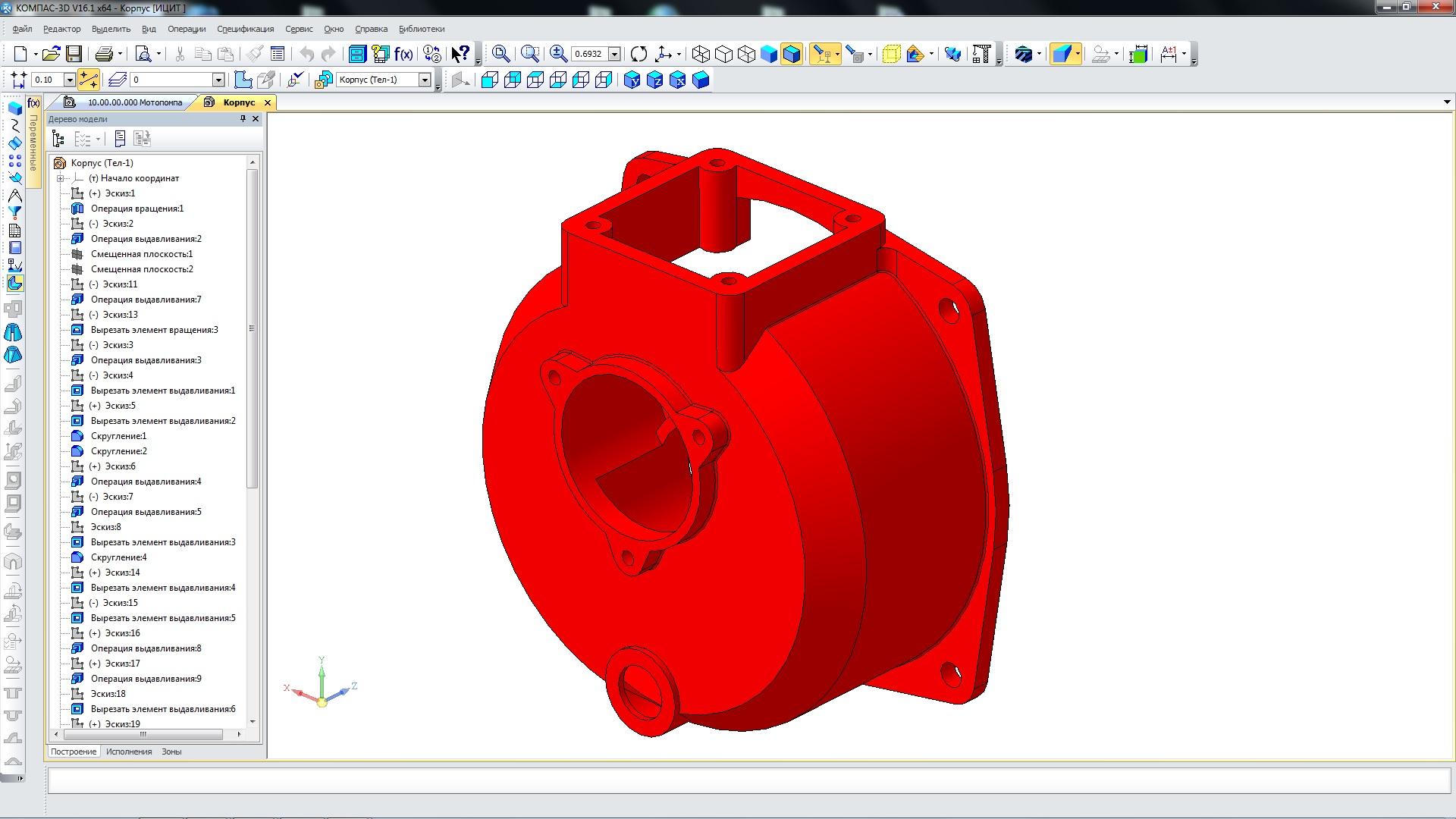Click the print icon
The width and height of the screenshot is (1456, 819).
[x=104, y=54]
